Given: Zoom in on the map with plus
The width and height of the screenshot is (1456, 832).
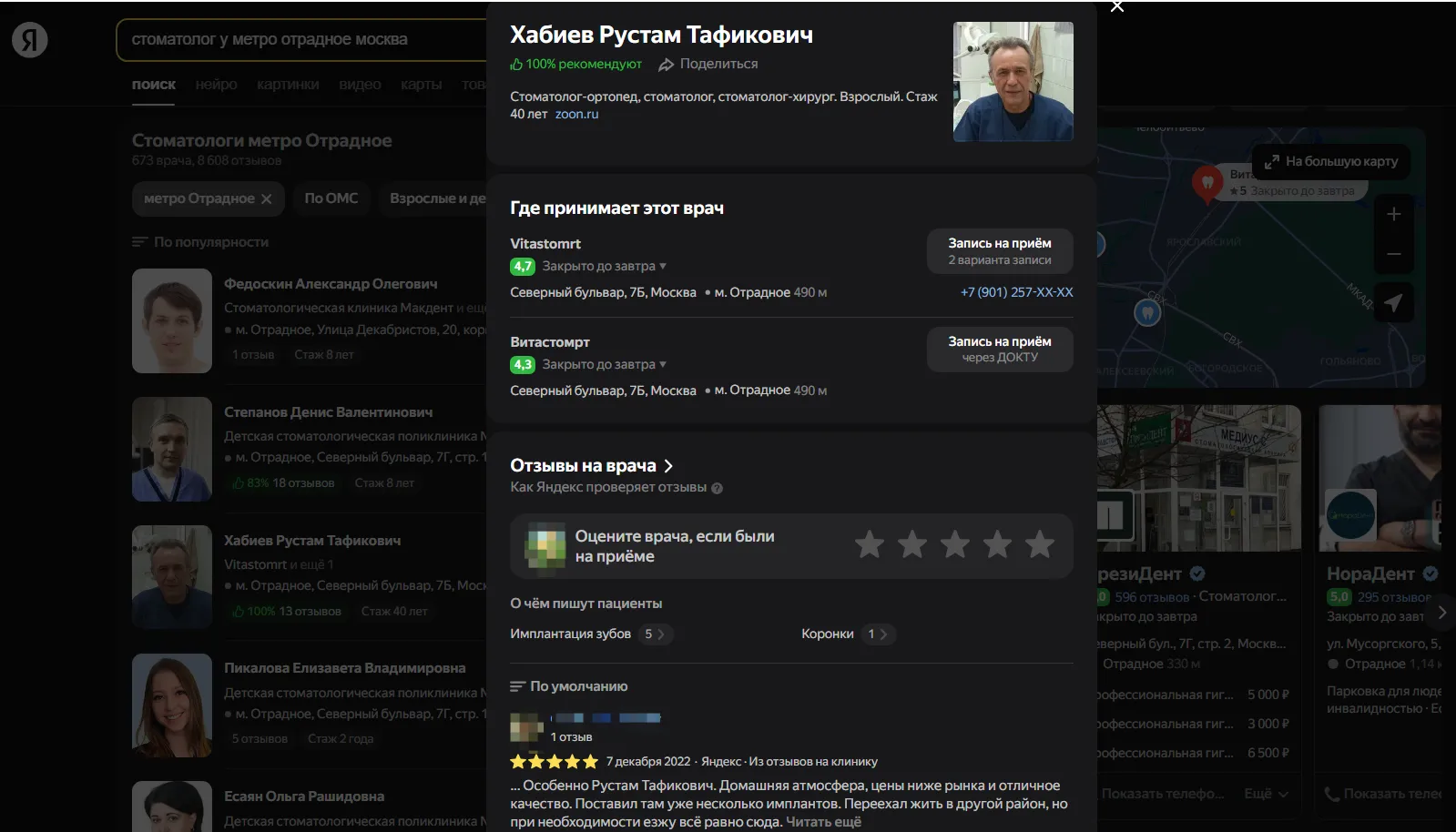Looking at the screenshot, I should (1393, 215).
